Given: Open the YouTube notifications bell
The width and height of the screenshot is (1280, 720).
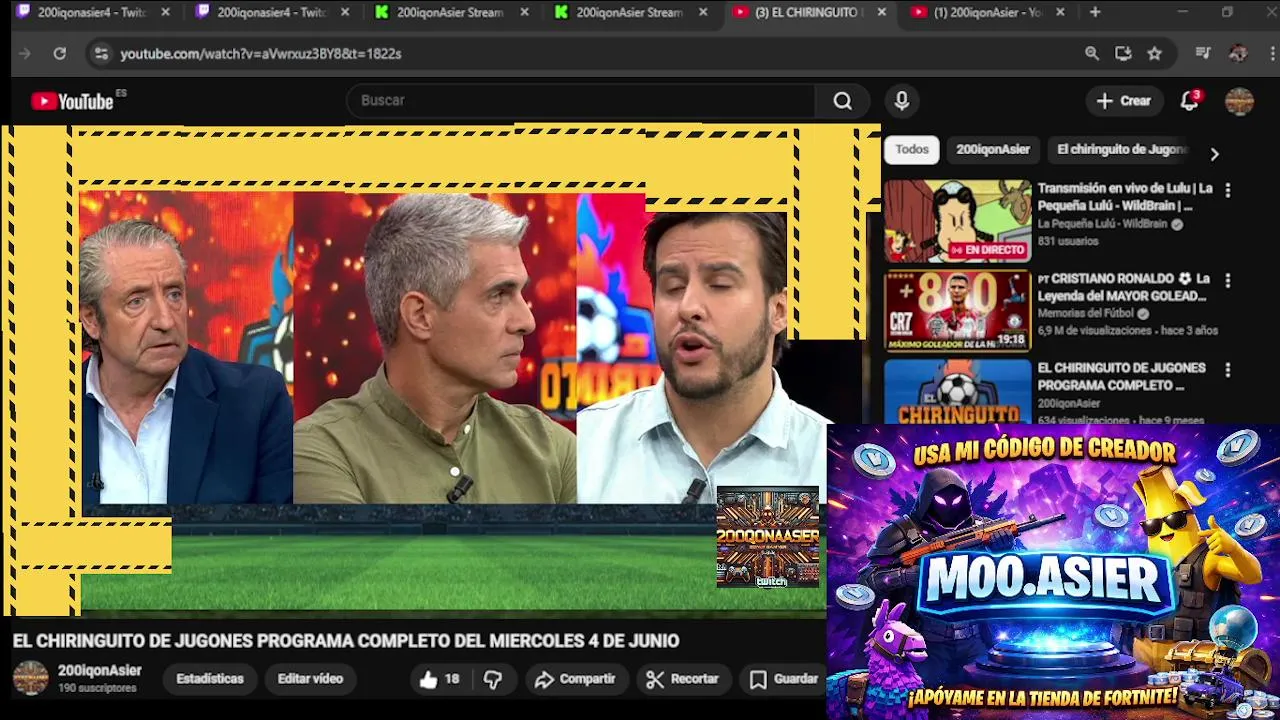Looking at the screenshot, I should 1189,101.
